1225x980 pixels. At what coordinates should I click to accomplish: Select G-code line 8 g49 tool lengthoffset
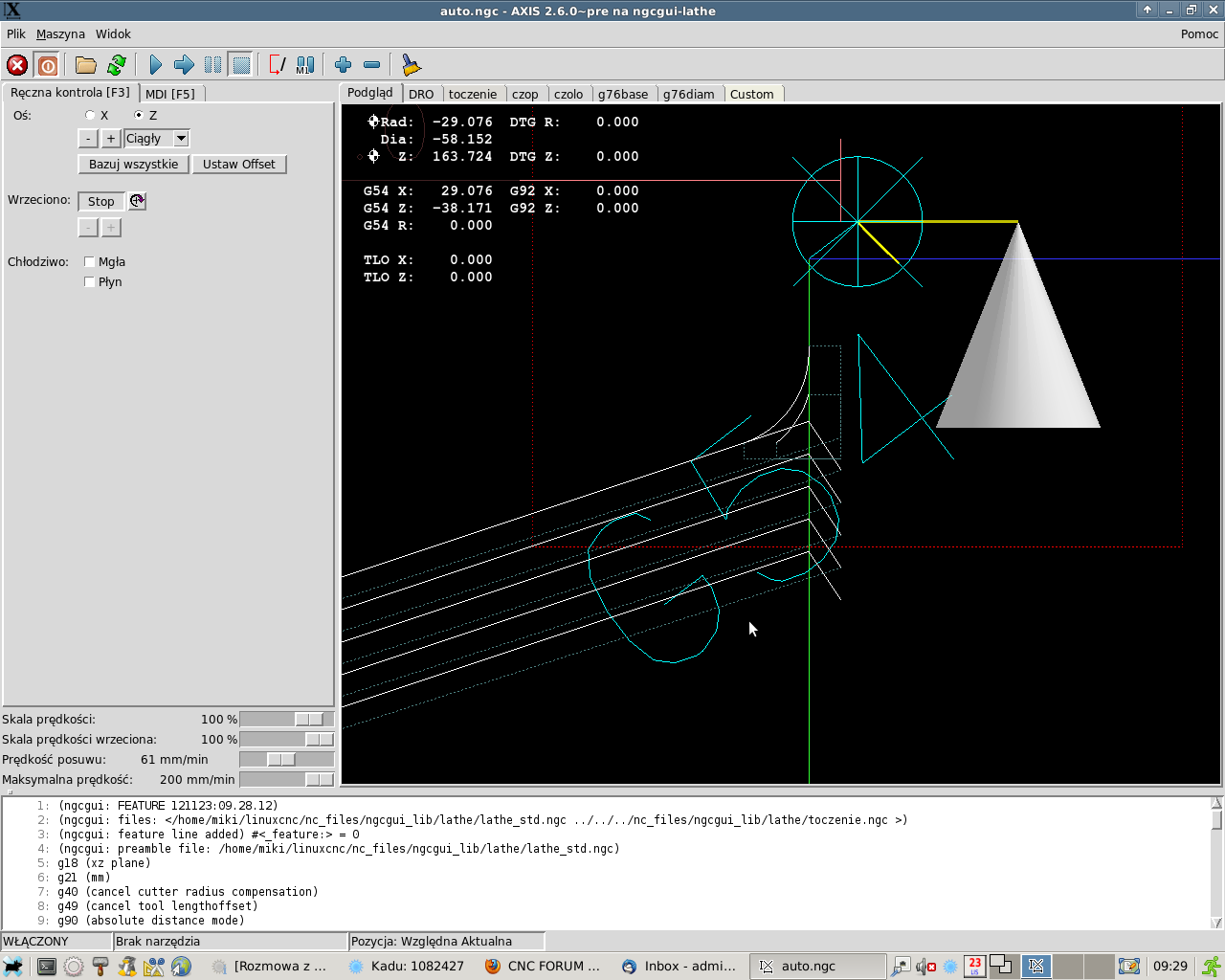tap(158, 906)
